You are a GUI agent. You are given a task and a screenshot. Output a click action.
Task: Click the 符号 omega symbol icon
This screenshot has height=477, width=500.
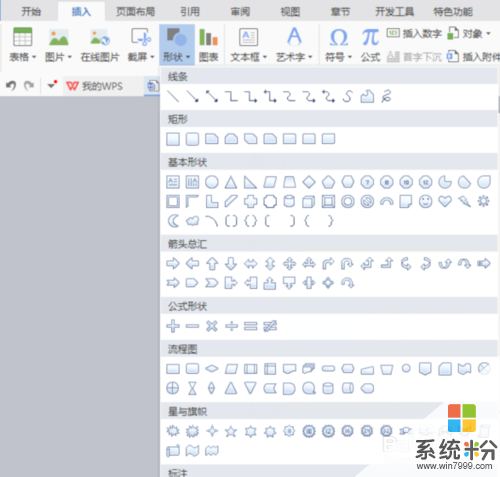point(339,37)
